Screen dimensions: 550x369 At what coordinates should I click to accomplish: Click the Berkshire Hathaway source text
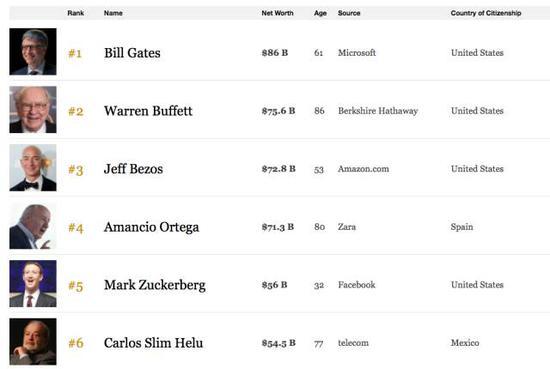click(378, 111)
